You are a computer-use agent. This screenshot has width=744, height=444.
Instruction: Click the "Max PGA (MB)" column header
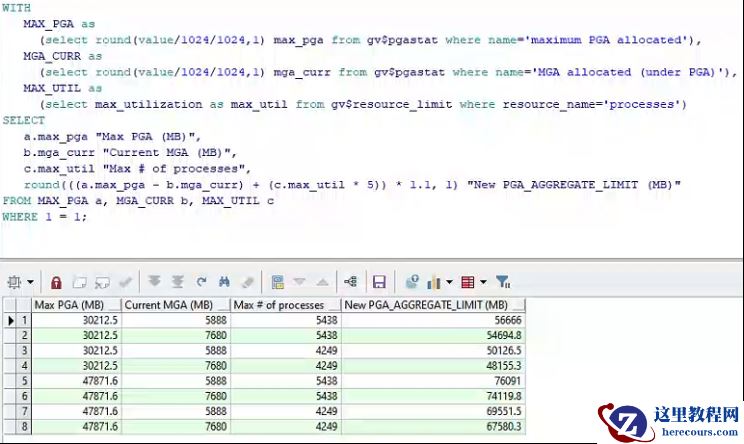click(x=76, y=305)
